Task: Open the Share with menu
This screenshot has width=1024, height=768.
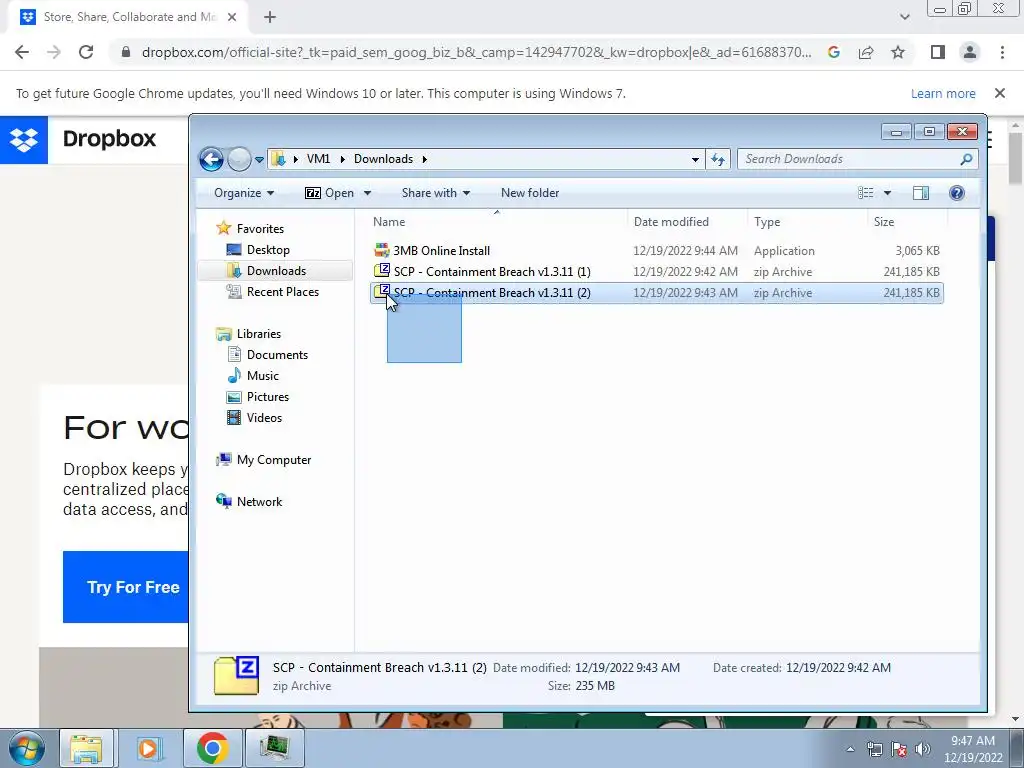Action: click(436, 193)
